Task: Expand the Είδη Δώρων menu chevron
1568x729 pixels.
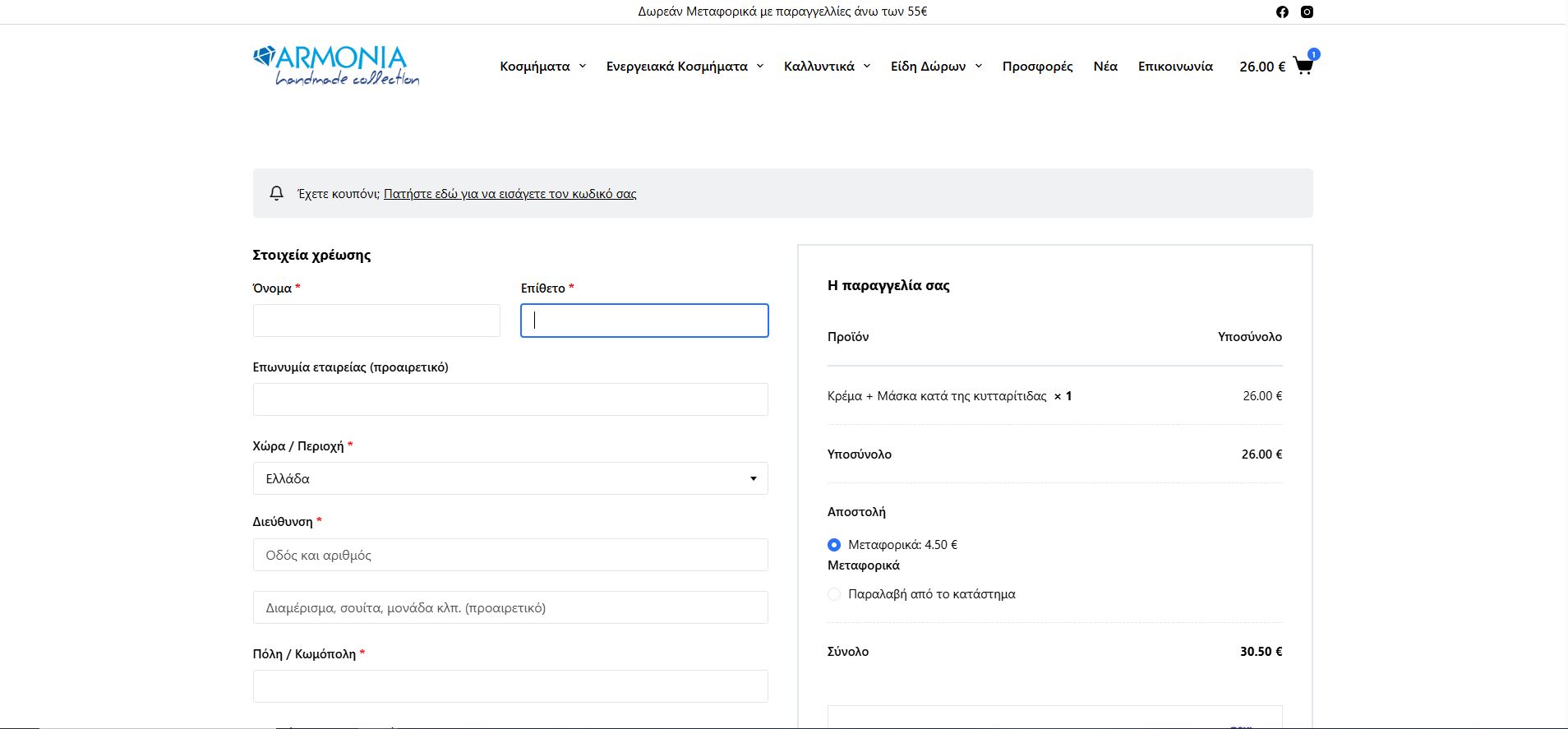Action: pyautogui.click(x=979, y=66)
